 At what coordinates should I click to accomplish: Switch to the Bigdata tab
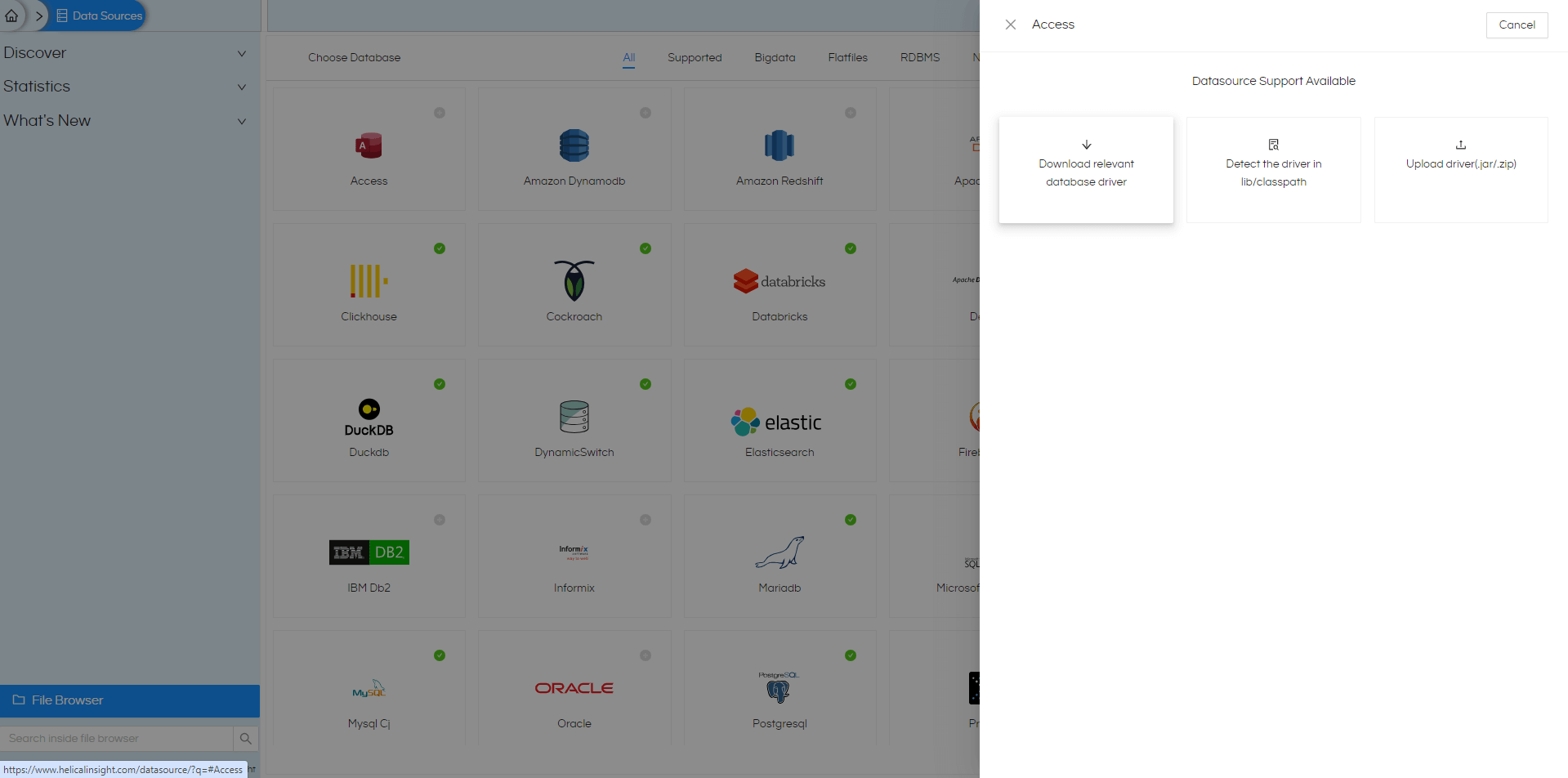(775, 58)
